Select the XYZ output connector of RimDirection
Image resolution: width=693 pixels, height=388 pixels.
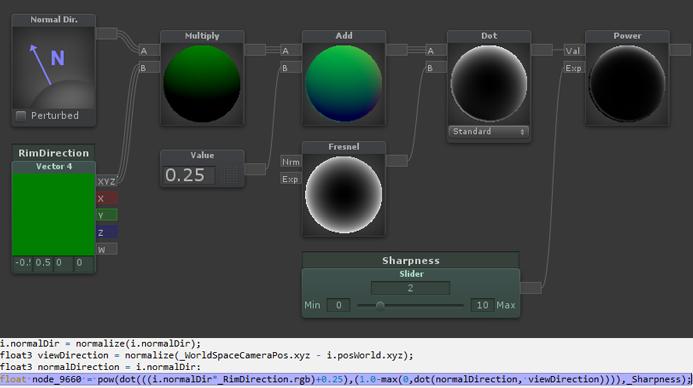(107, 182)
